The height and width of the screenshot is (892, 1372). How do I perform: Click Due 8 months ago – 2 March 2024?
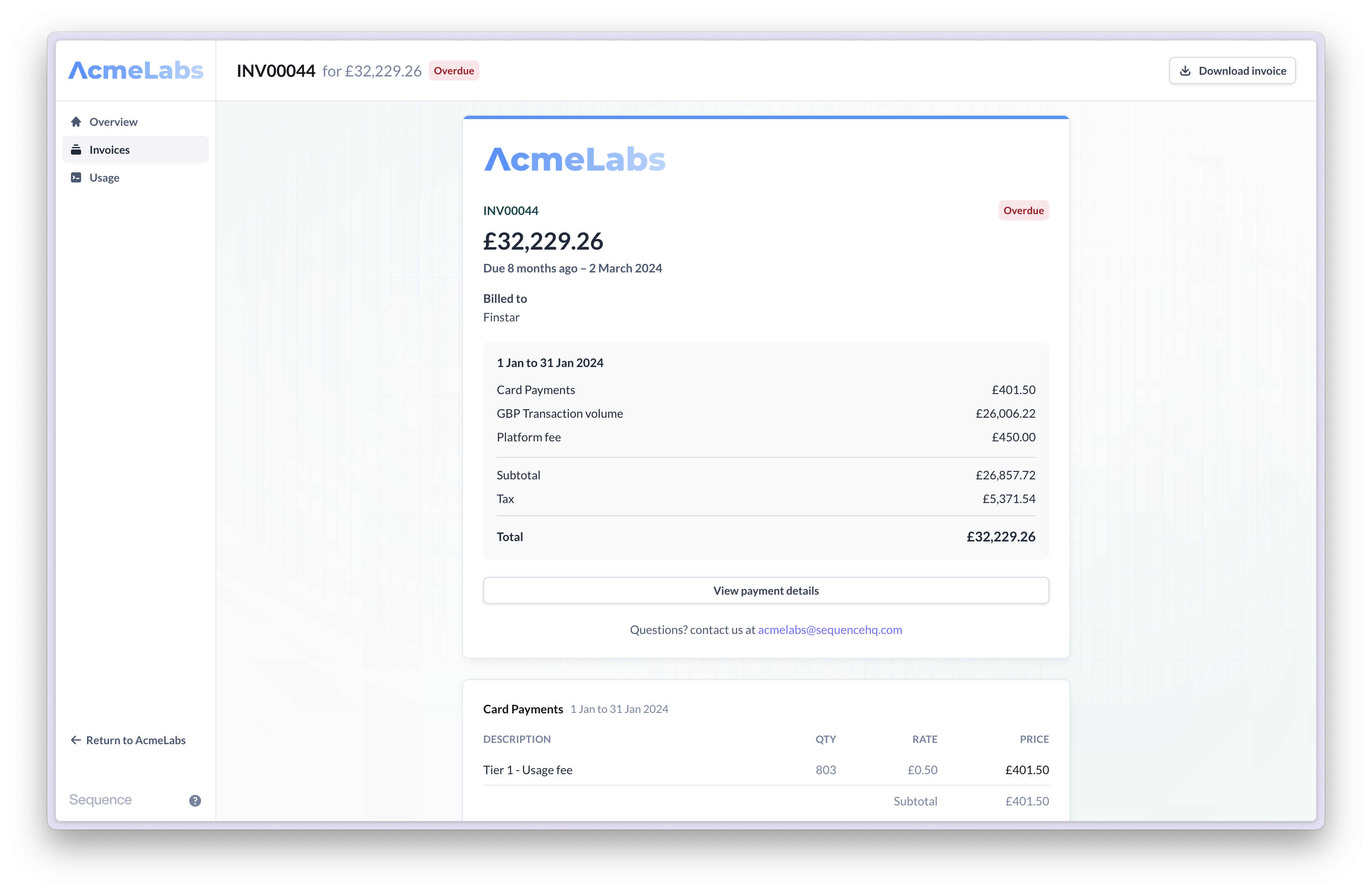(x=572, y=268)
